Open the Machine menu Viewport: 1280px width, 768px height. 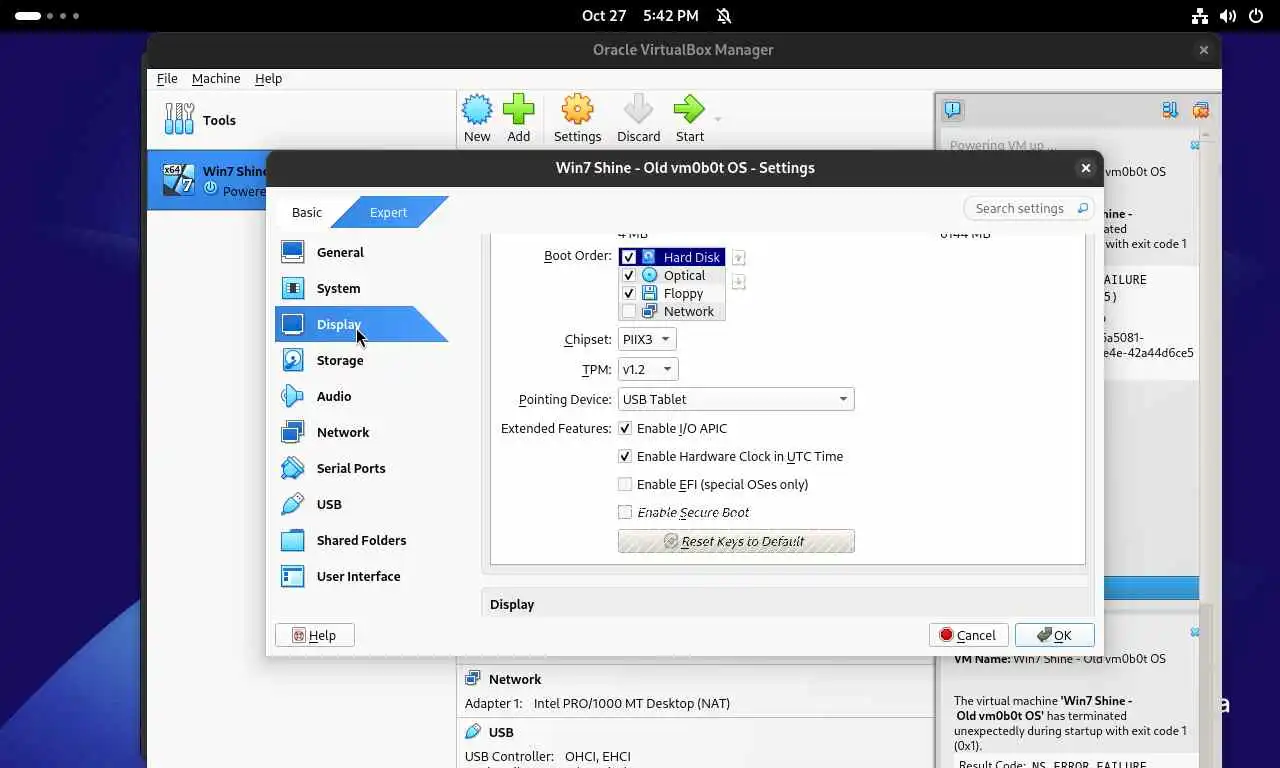pos(216,78)
